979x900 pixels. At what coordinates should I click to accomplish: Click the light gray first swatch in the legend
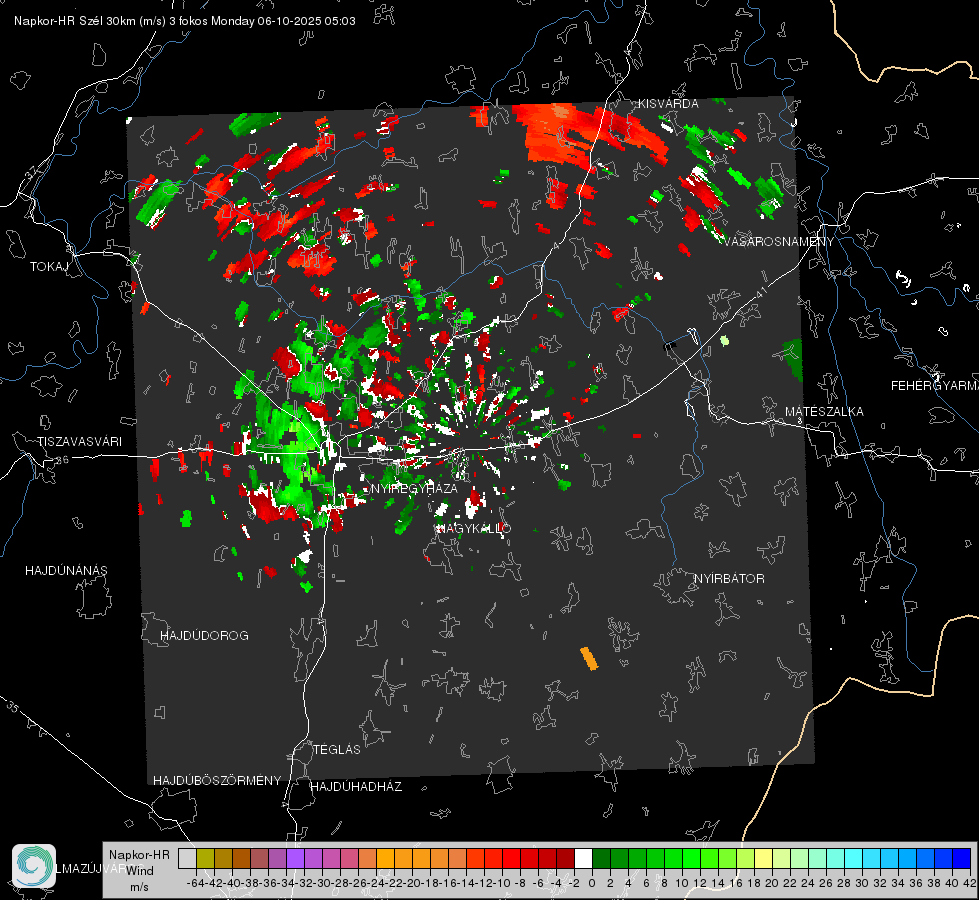click(x=187, y=858)
